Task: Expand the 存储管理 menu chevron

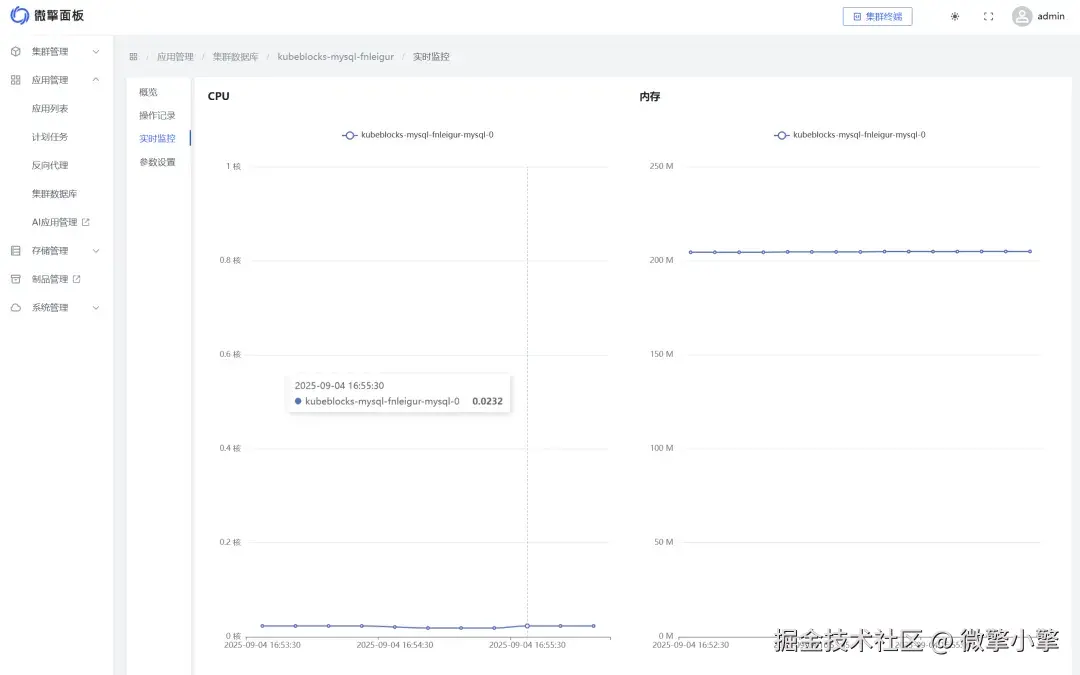Action: 96,251
